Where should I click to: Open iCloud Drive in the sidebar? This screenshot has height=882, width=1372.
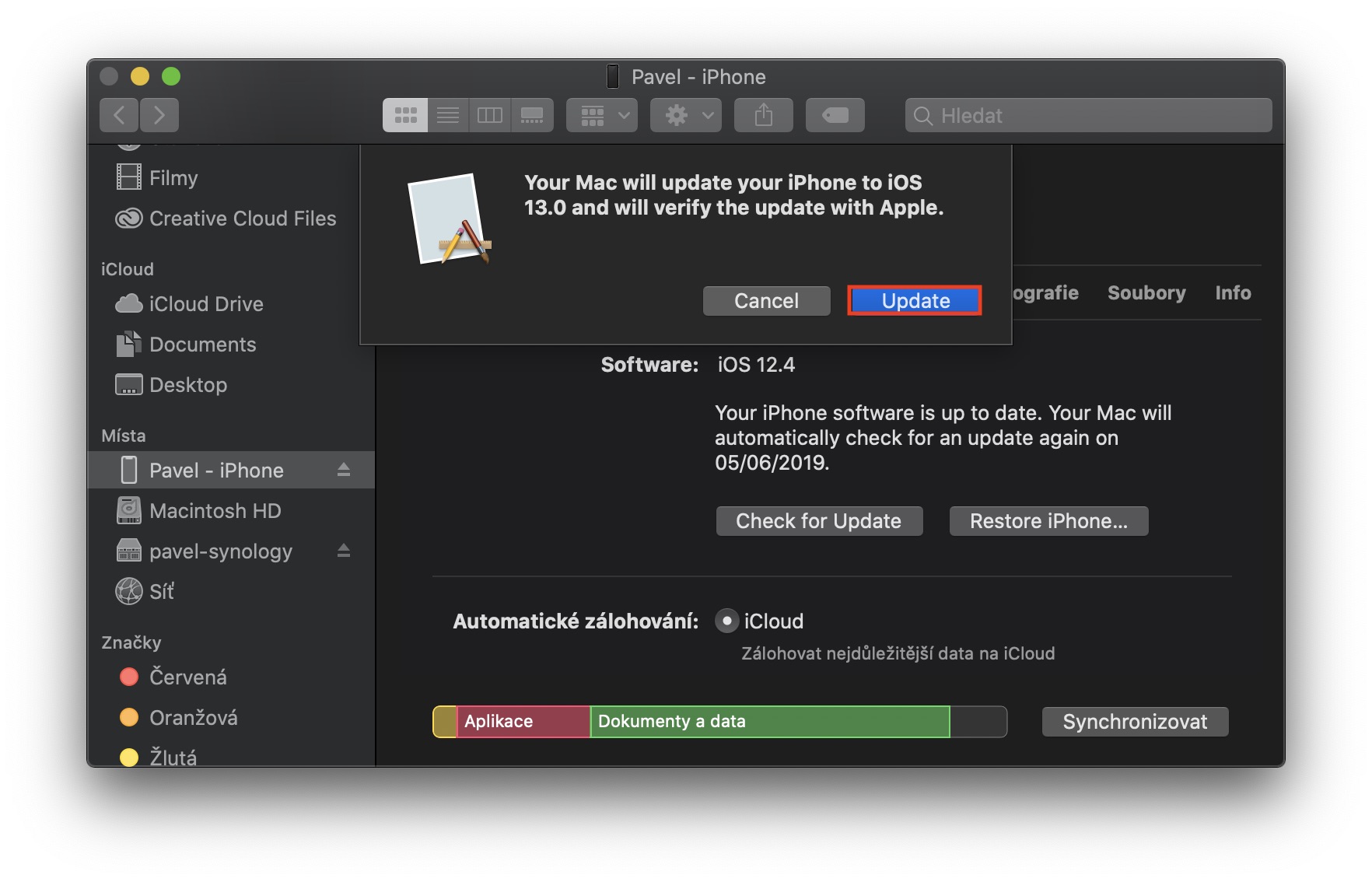[x=232, y=304]
